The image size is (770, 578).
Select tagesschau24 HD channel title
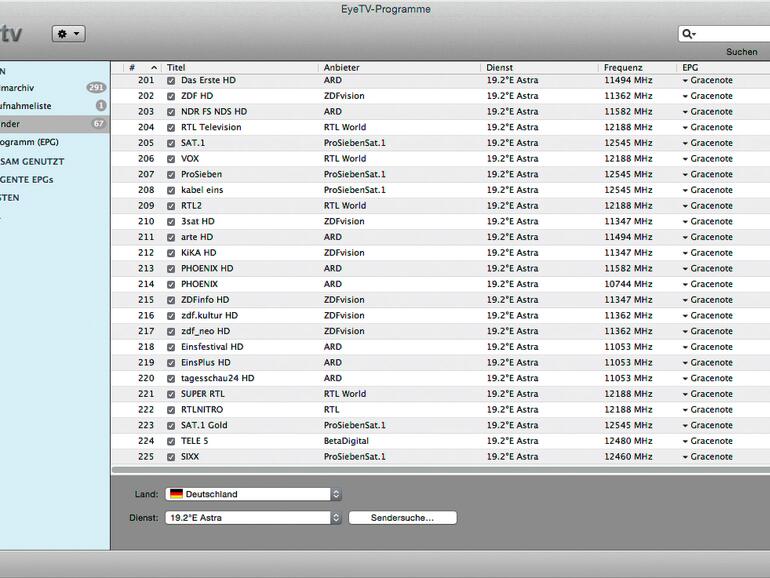click(218, 378)
